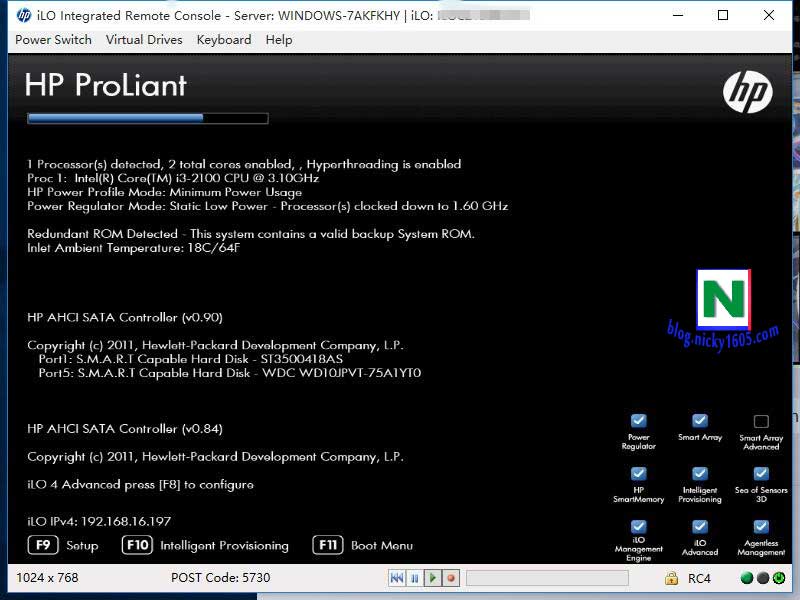Toggle the iLO Management Engine checkbox
Image resolution: width=800 pixels, height=600 pixels.
tap(639, 527)
